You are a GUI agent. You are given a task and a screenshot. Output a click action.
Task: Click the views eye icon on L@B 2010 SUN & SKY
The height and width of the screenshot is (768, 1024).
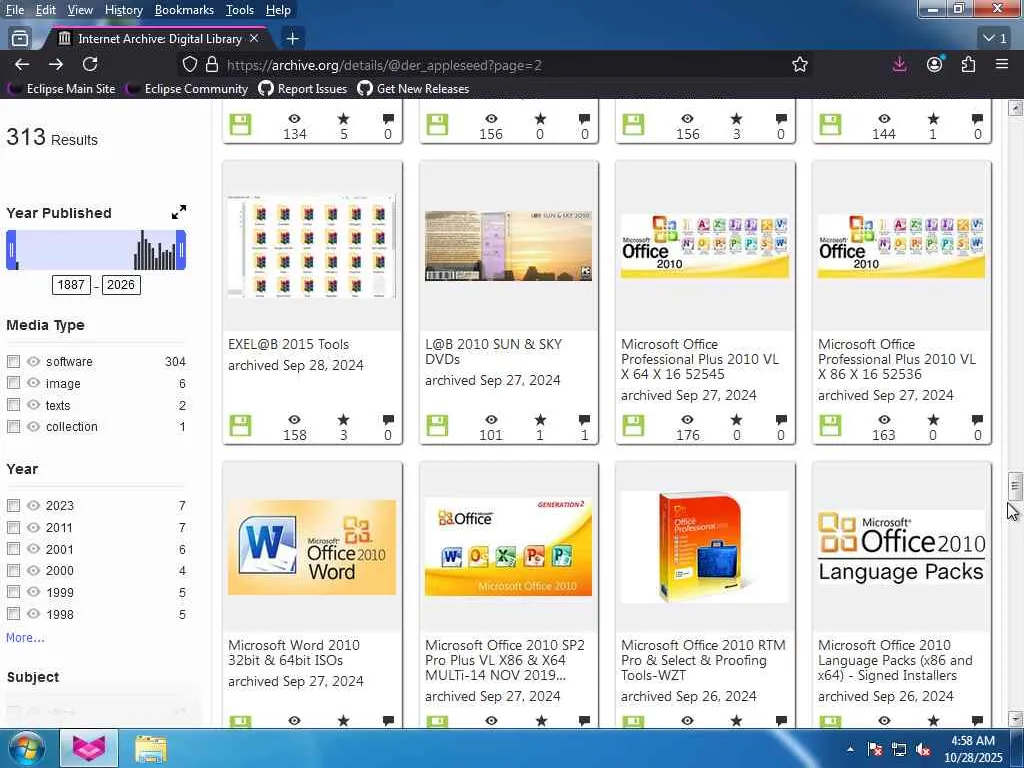[491, 420]
